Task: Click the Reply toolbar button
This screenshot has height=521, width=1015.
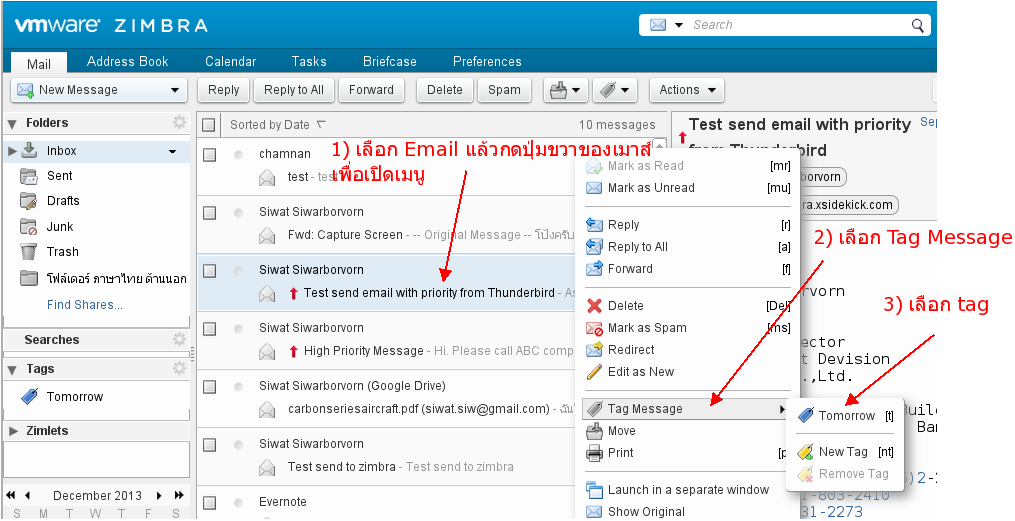Action: 223,90
